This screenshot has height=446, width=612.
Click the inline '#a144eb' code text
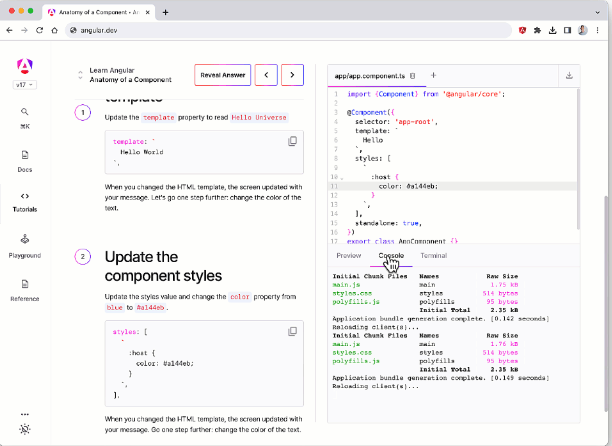tap(151, 307)
